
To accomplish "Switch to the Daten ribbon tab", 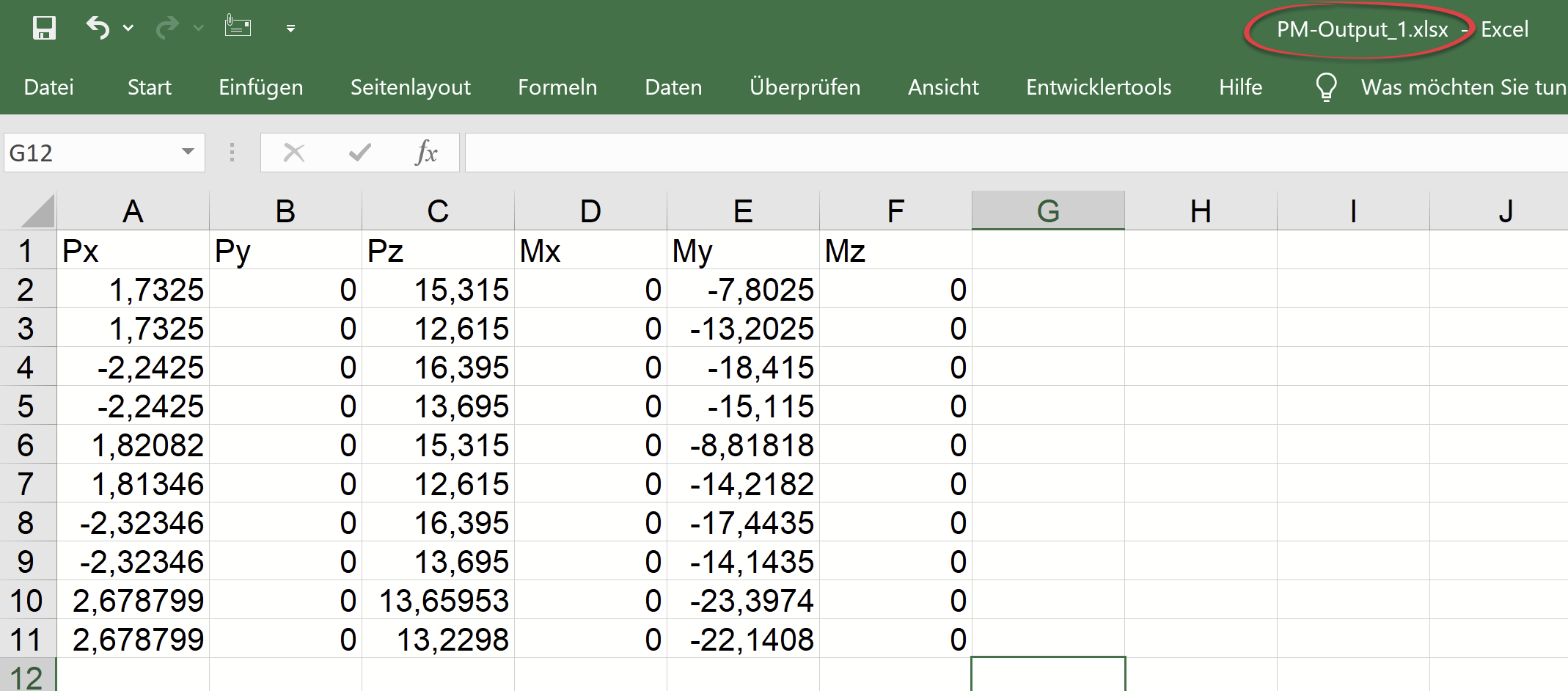I will click(673, 87).
